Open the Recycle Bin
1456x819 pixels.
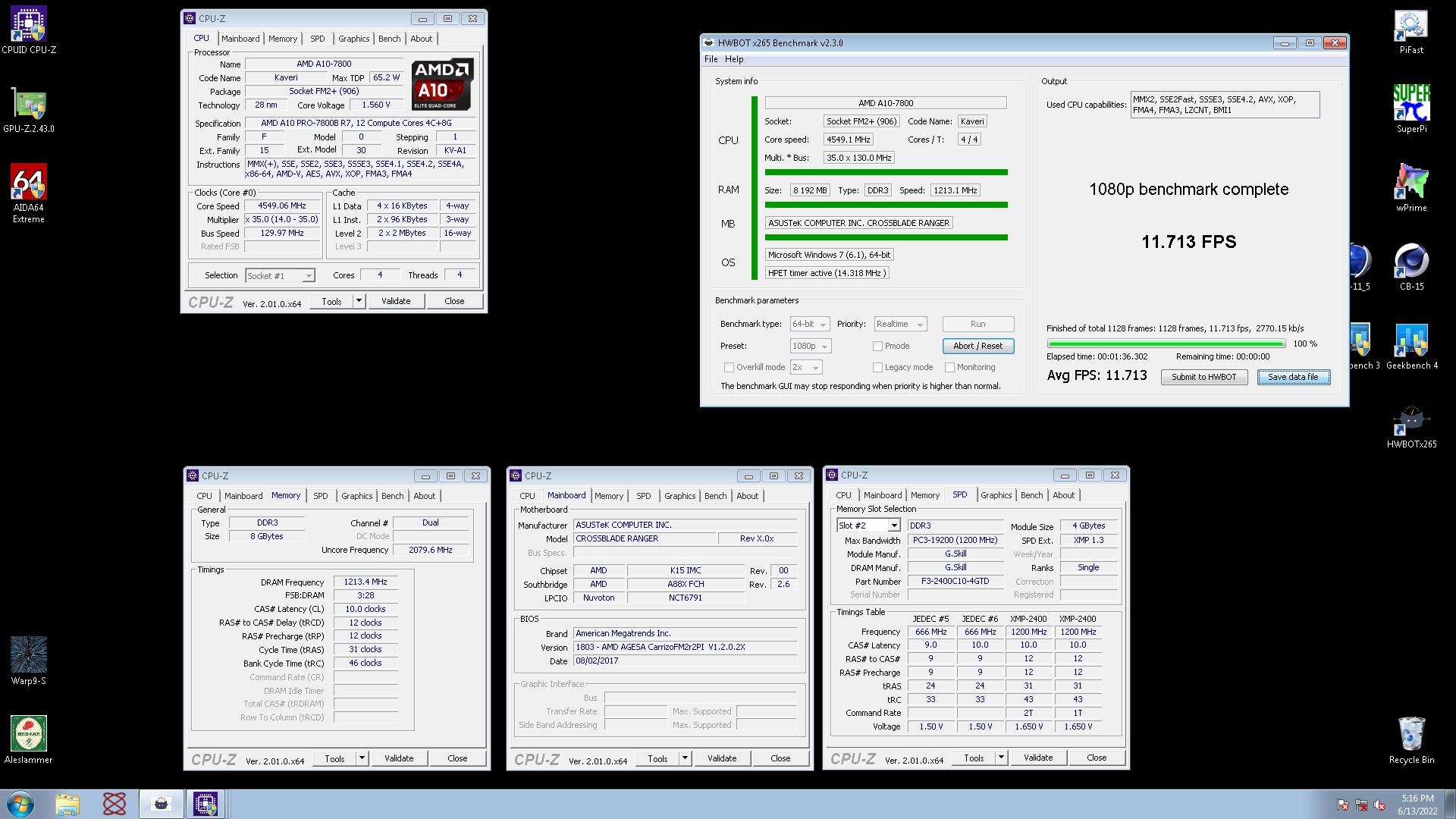coord(1411,740)
